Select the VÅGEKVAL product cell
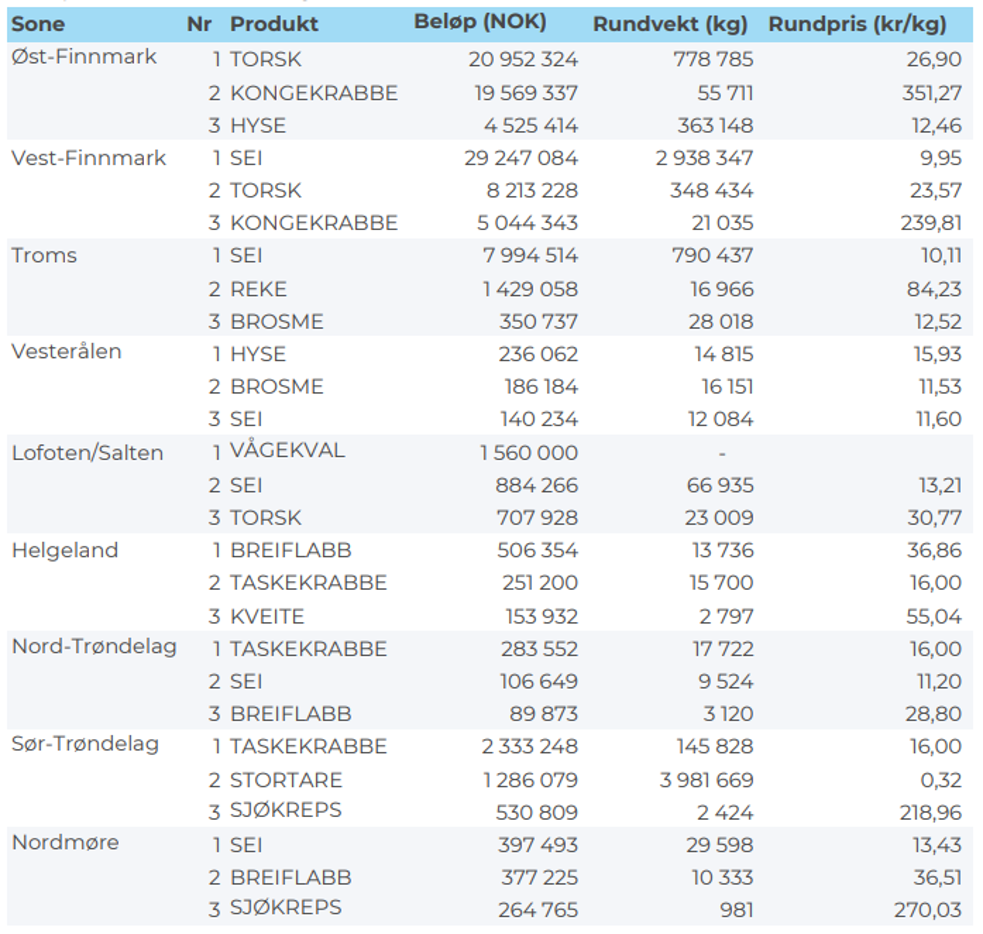Viewport: 983px width, 934px height. tap(287, 451)
